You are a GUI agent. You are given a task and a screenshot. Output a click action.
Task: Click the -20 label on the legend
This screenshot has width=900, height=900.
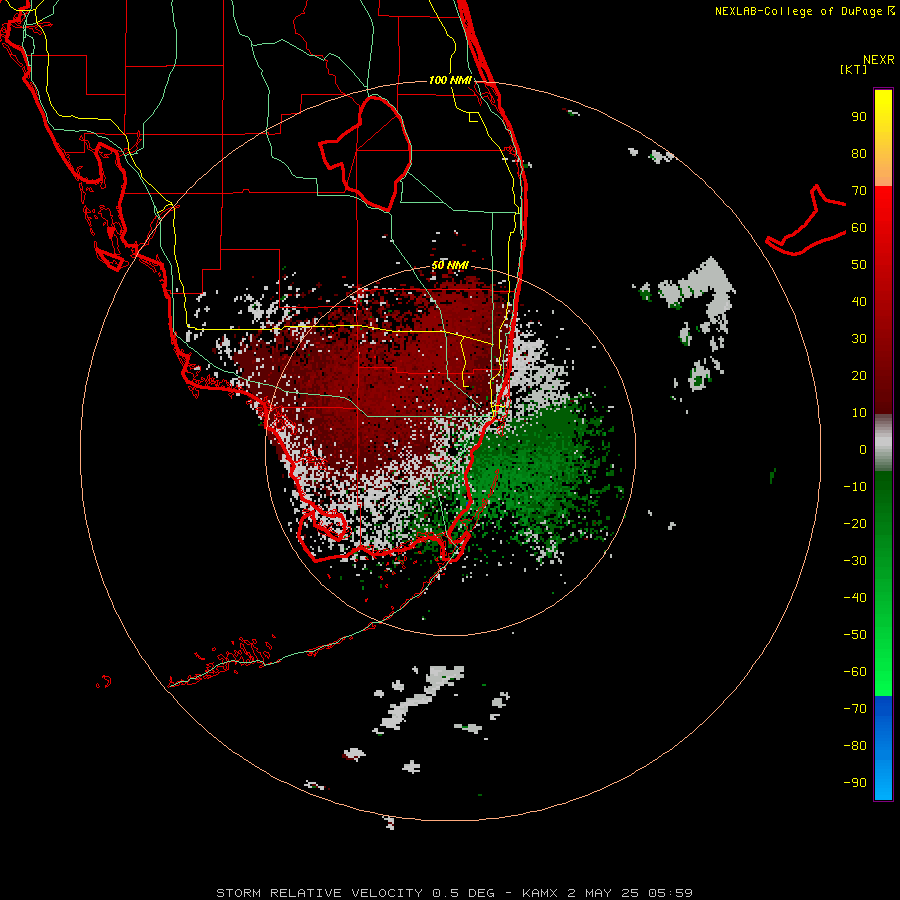(x=855, y=523)
